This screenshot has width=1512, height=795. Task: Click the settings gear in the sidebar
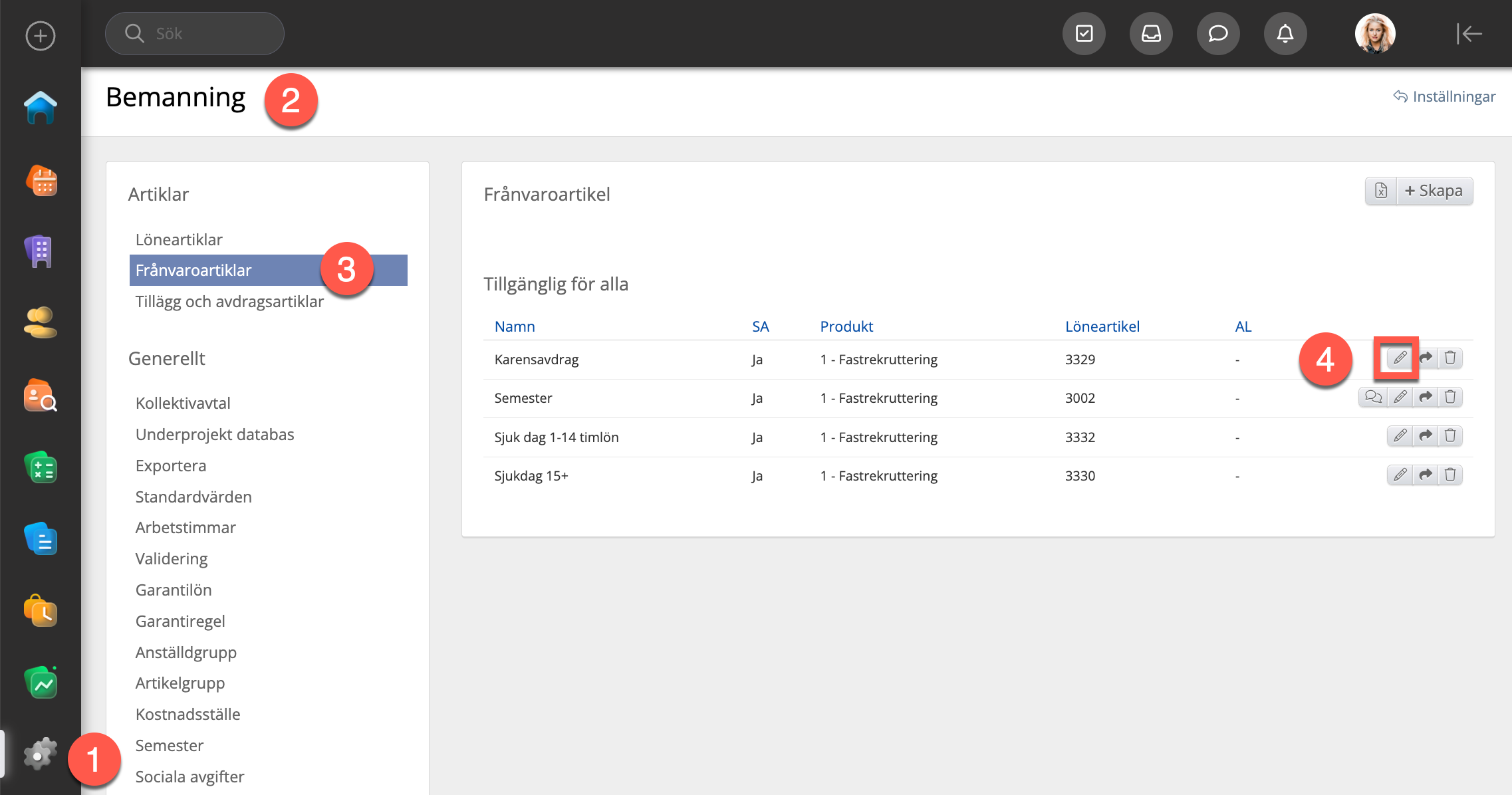[x=40, y=755]
